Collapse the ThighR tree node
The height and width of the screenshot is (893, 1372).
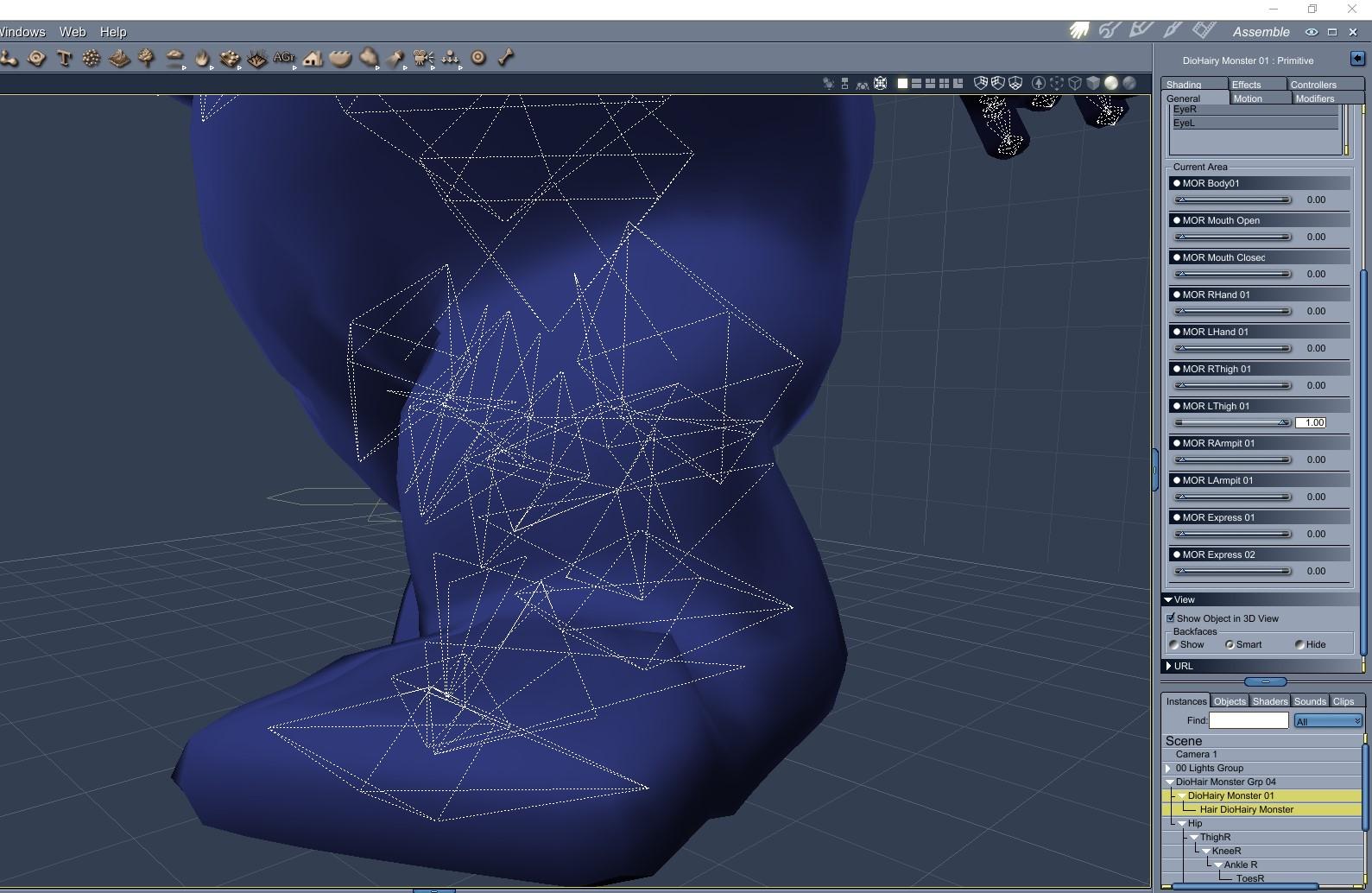pyautogui.click(x=1193, y=837)
